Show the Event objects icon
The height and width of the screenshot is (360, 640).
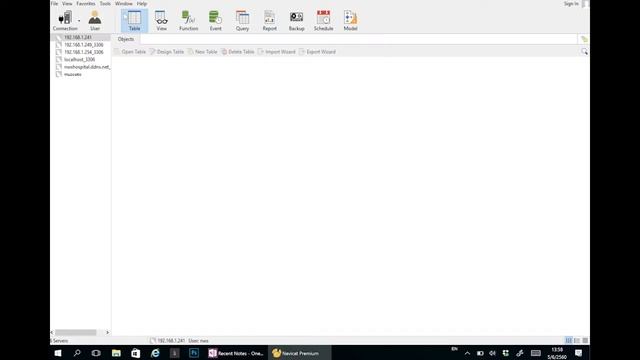[216, 21]
